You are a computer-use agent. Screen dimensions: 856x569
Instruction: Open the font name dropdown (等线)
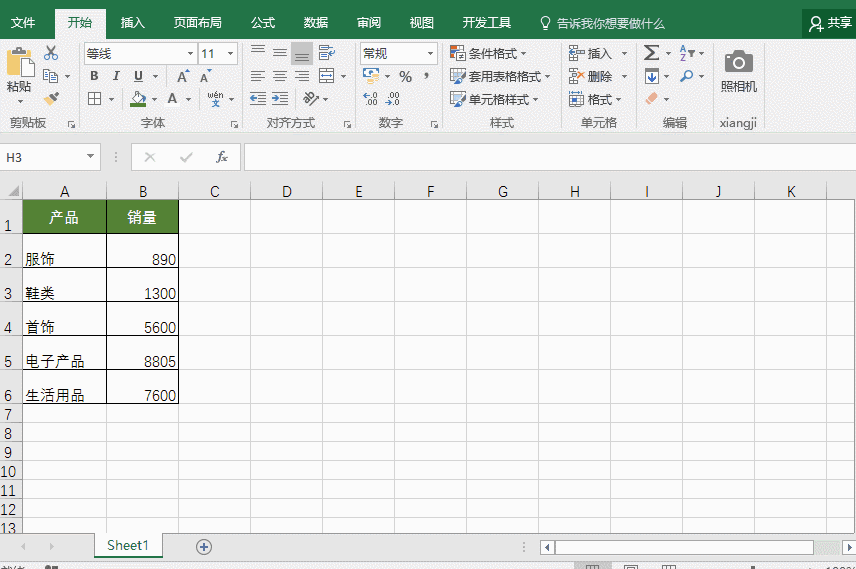click(190, 54)
